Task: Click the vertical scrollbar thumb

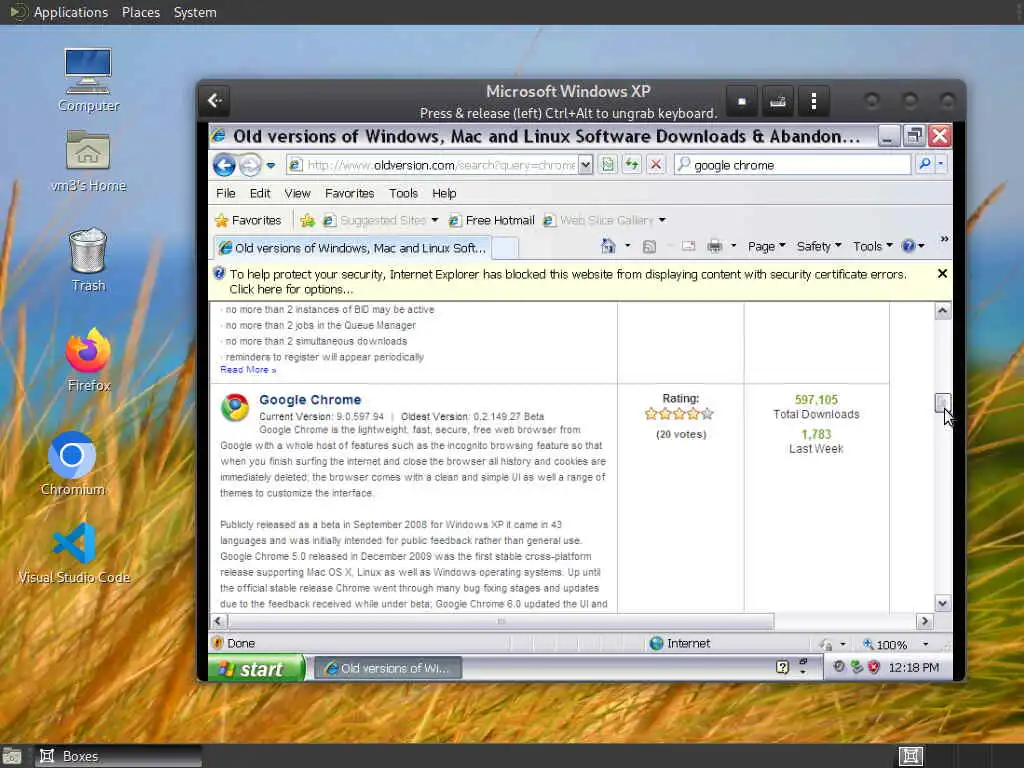Action: (942, 403)
